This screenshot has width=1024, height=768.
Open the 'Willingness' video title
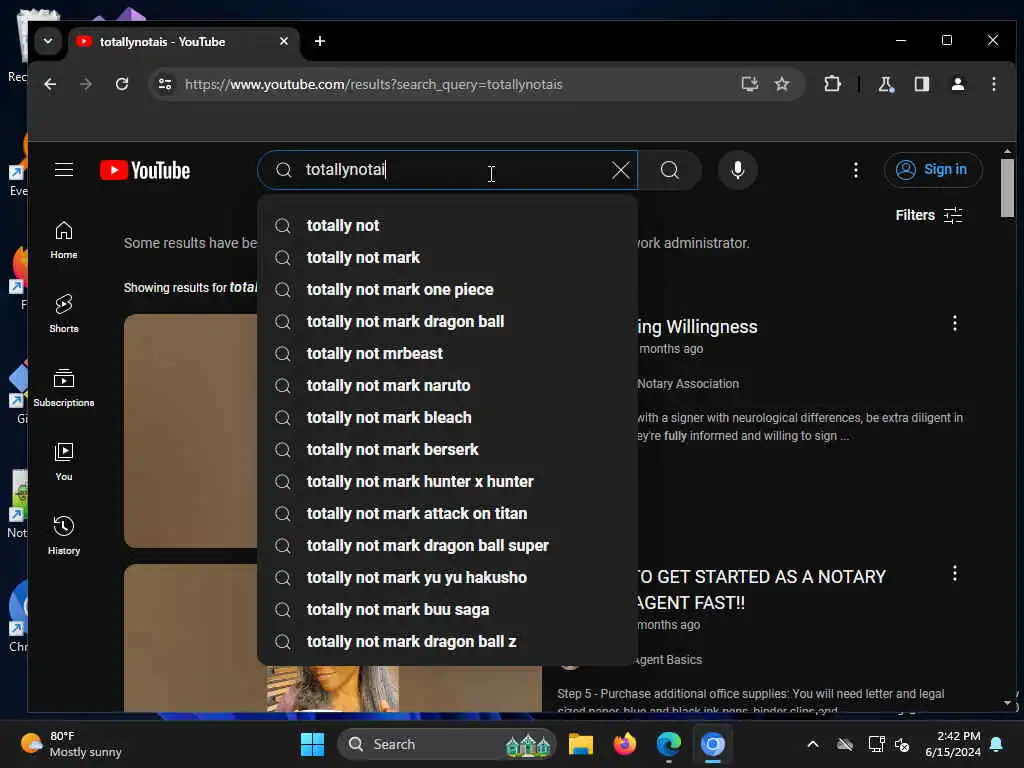(697, 327)
